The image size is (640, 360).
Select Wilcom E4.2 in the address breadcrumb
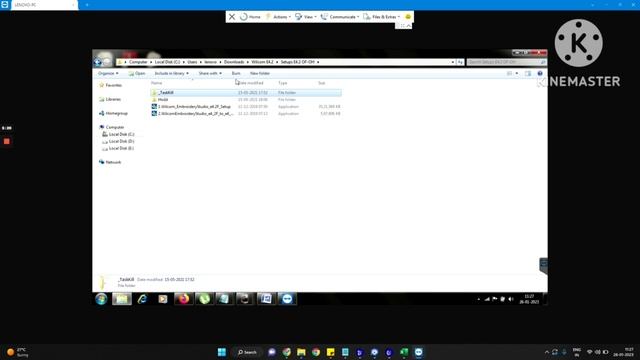click(x=262, y=62)
